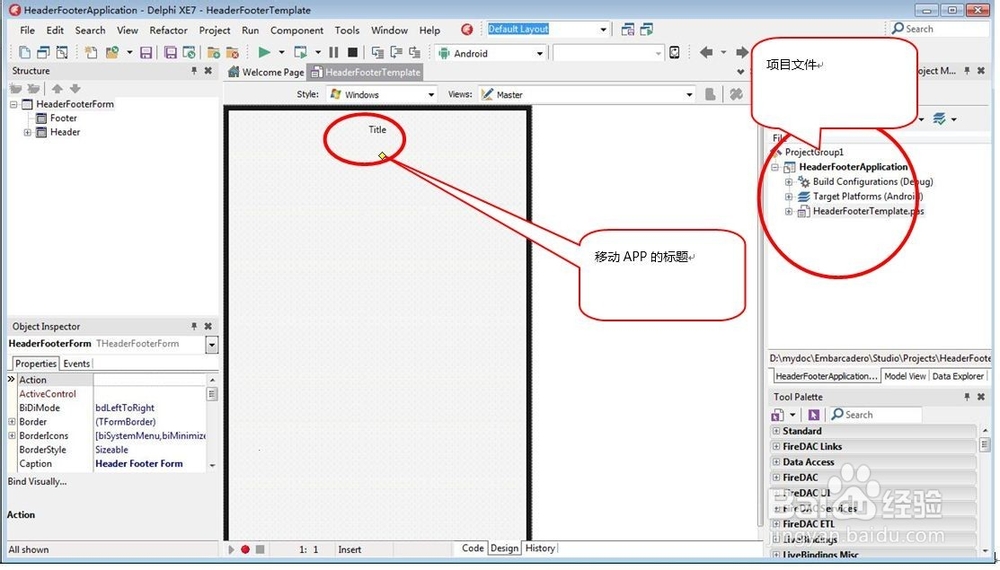Click the macro play button in status bar
Screen dimensions: 1000x570
(231, 549)
